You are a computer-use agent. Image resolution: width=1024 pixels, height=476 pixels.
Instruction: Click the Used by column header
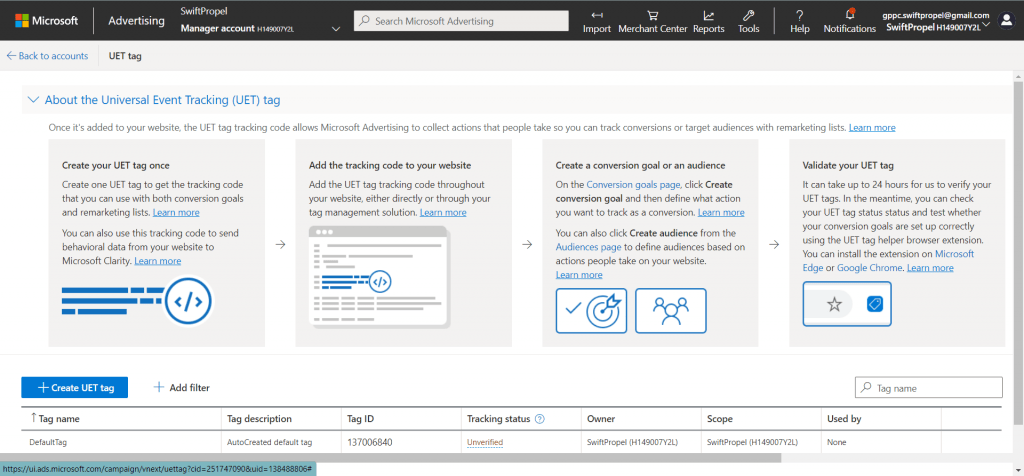pos(844,419)
